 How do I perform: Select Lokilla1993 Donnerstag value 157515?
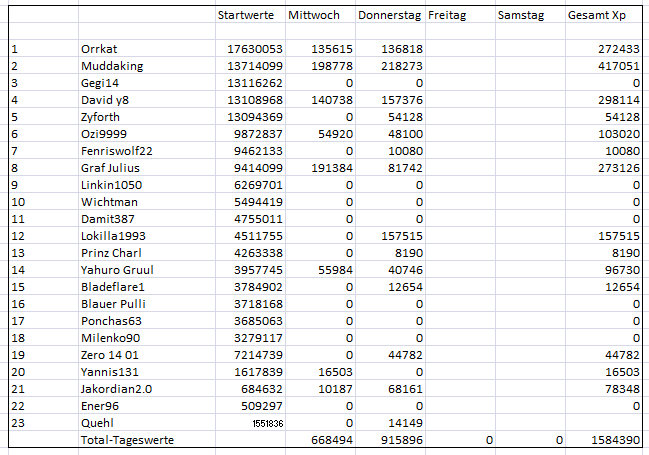pyautogui.click(x=390, y=236)
